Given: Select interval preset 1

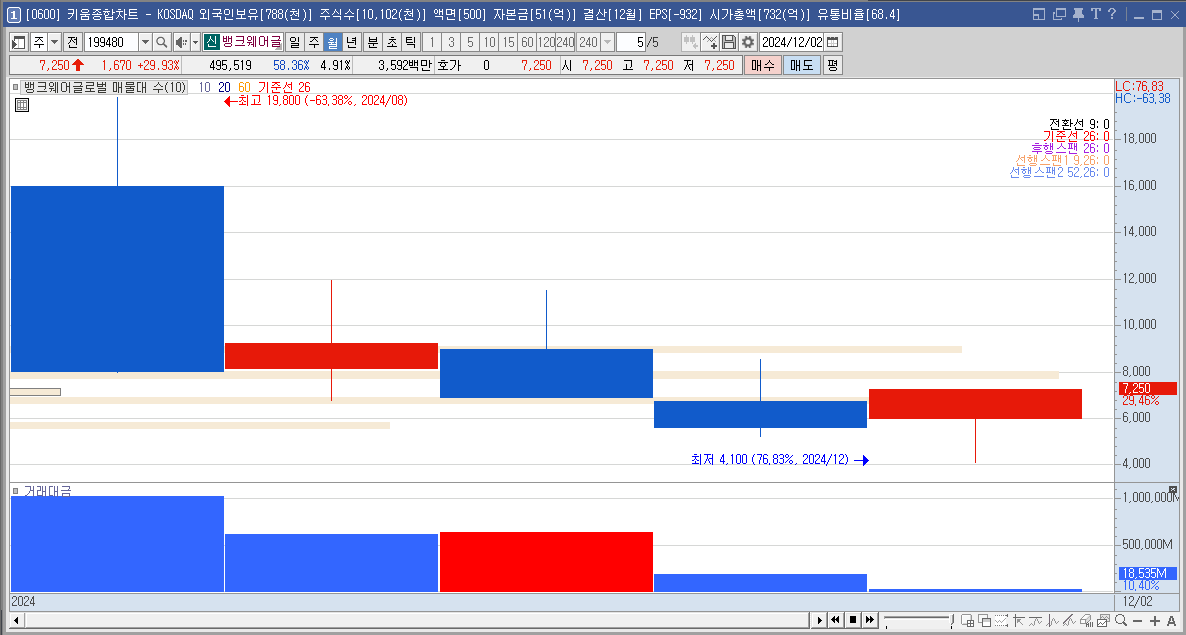Looking at the screenshot, I should (431, 42).
